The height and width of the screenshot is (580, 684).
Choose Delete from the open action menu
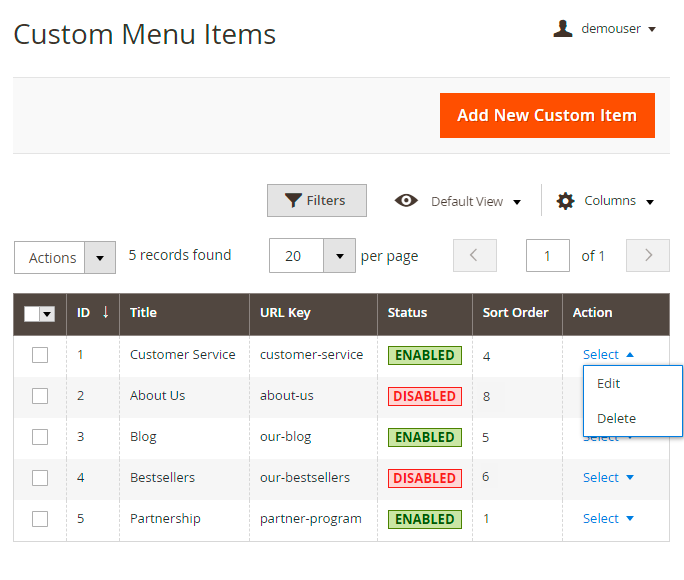tap(616, 418)
